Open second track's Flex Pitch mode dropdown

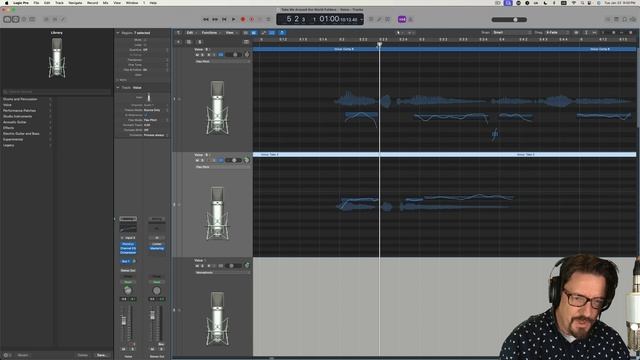(223, 167)
